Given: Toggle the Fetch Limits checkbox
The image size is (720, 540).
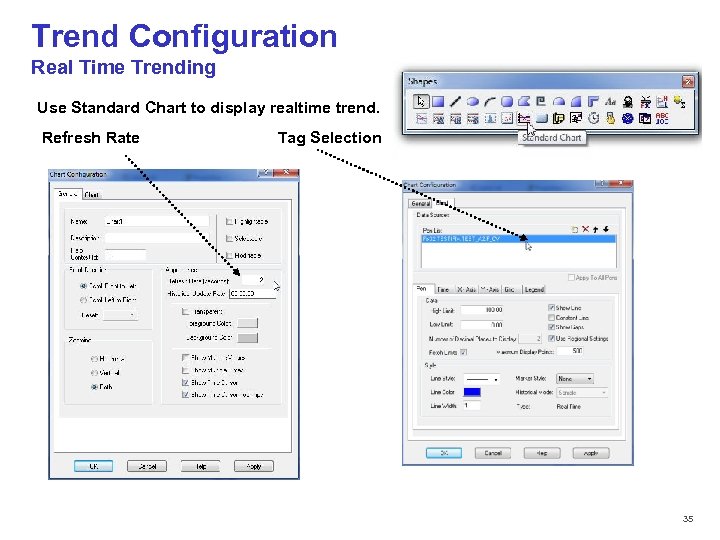Looking at the screenshot, I should pos(464,352).
